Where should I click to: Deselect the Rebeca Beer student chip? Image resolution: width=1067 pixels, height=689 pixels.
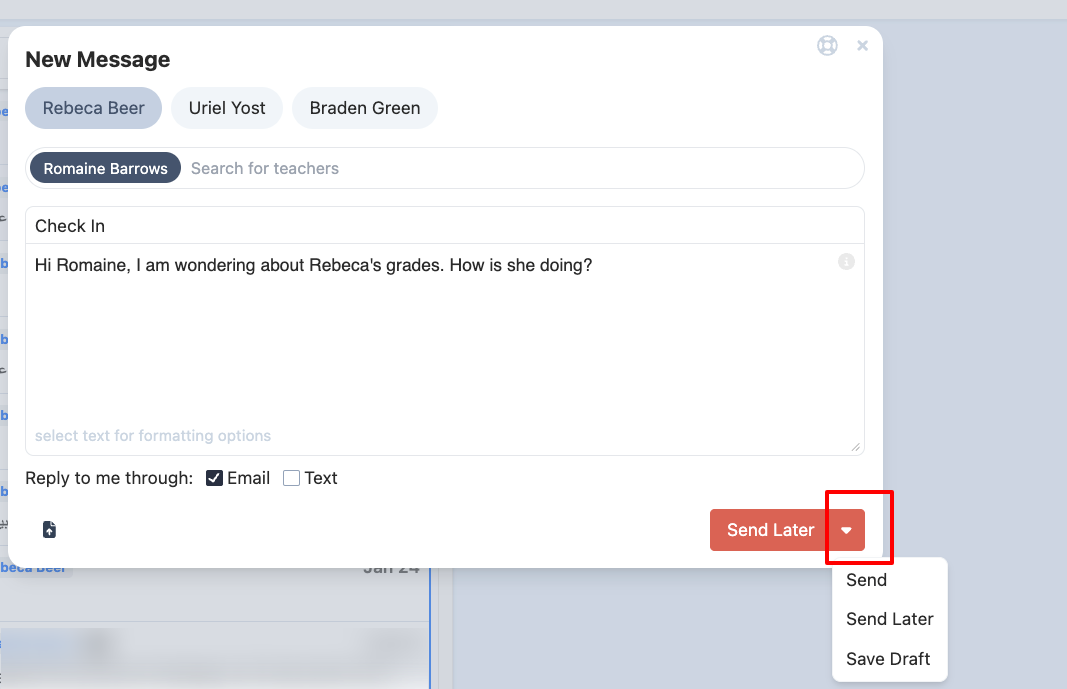tap(93, 107)
